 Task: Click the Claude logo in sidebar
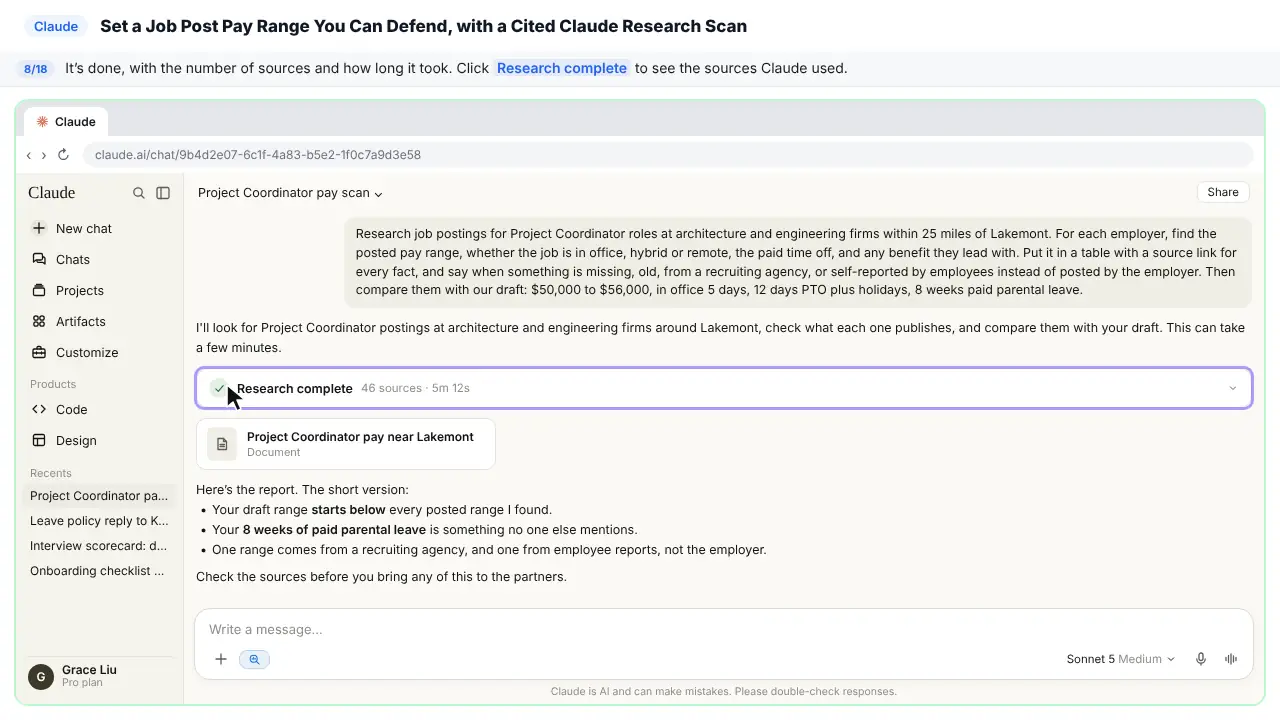click(52, 193)
